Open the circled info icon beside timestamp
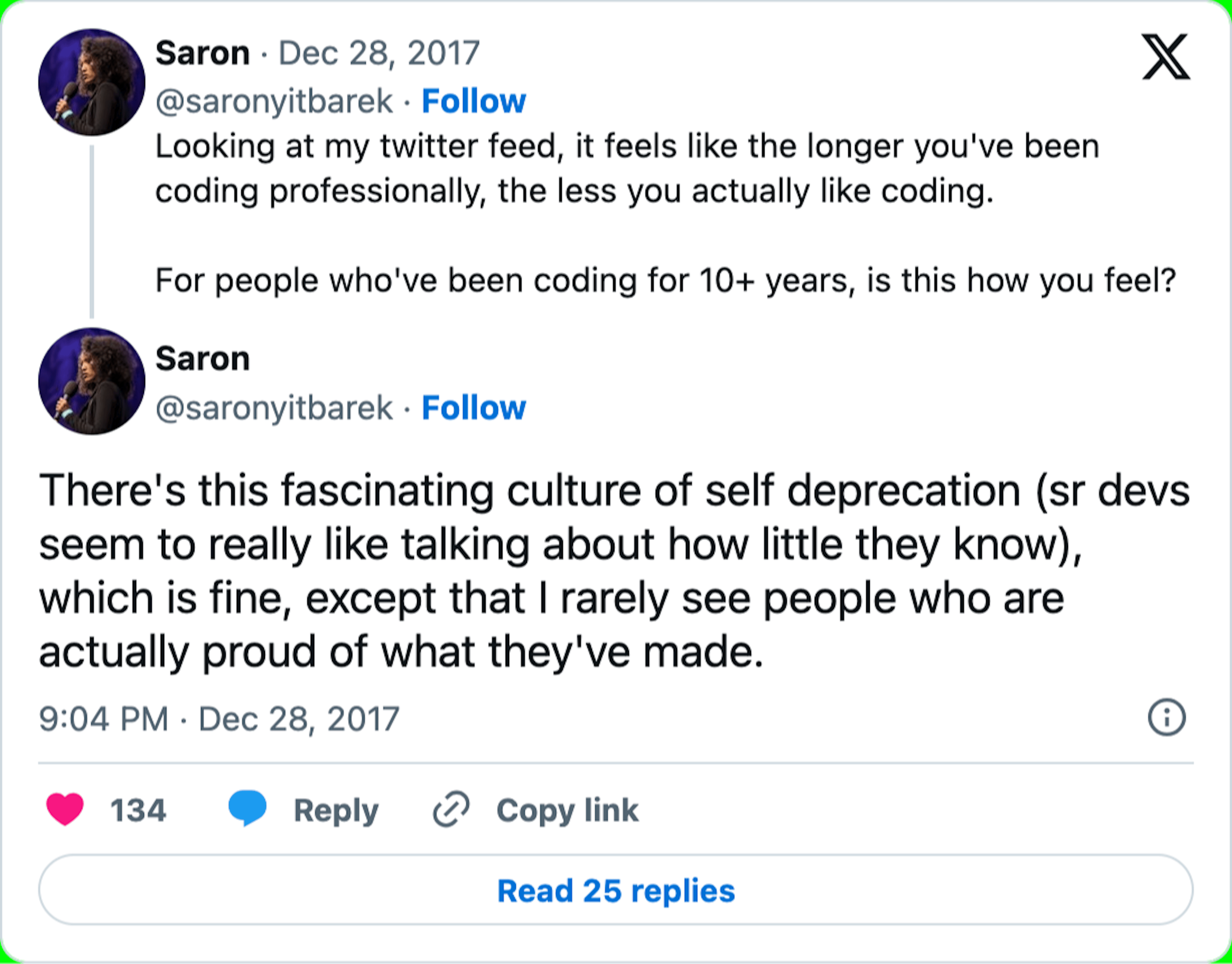1232x964 pixels. coord(1167,718)
